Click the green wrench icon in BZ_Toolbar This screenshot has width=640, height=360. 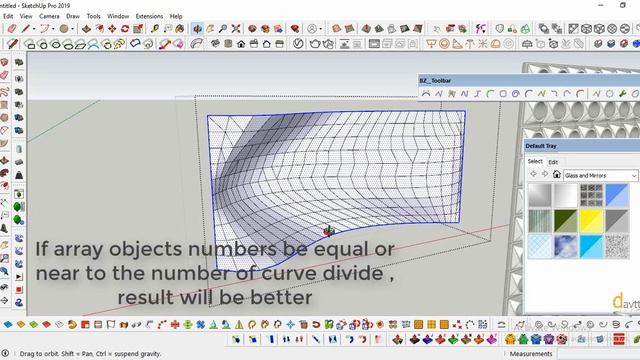click(622, 94)
